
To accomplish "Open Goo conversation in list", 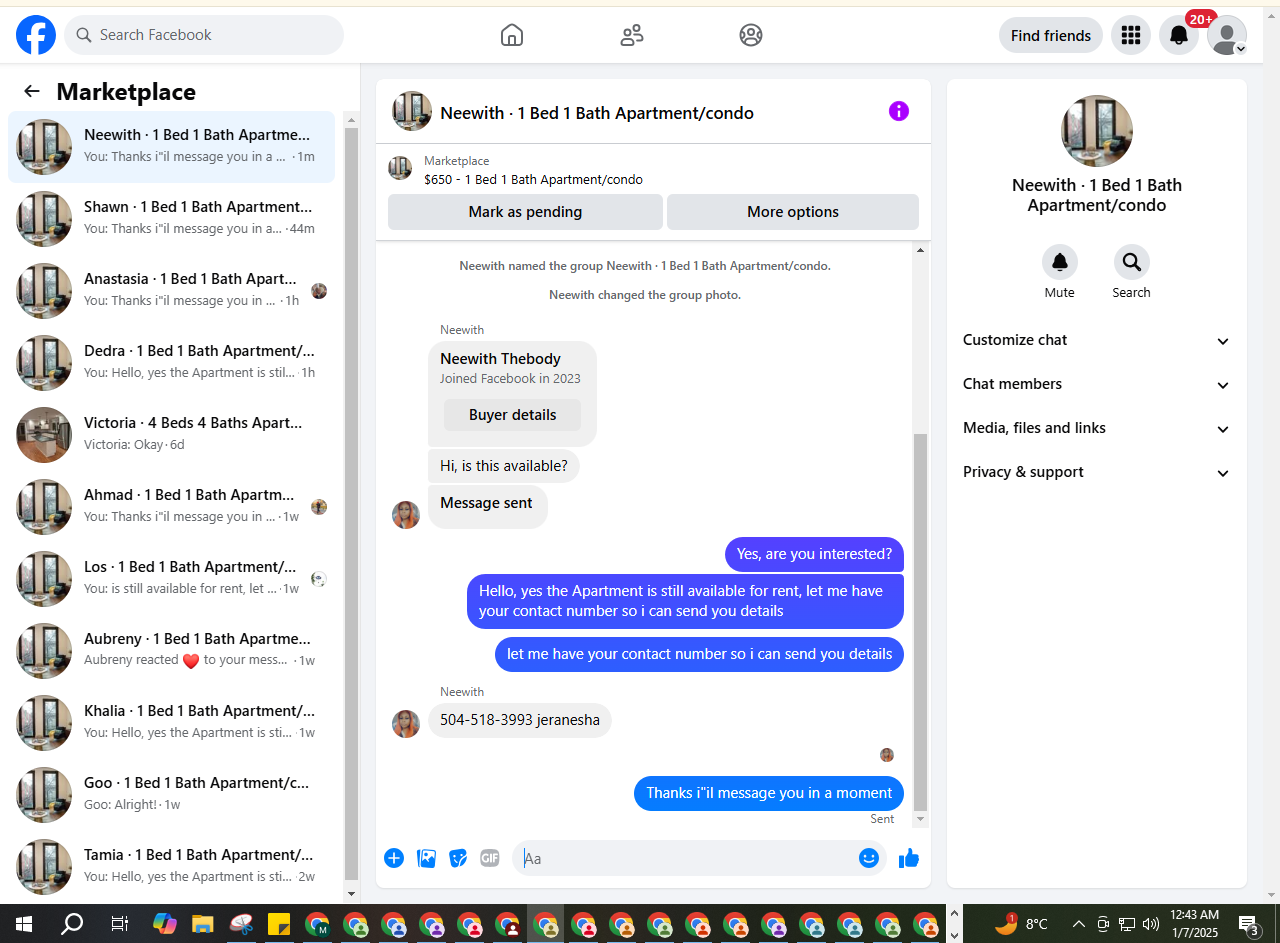I will (171, 795).
